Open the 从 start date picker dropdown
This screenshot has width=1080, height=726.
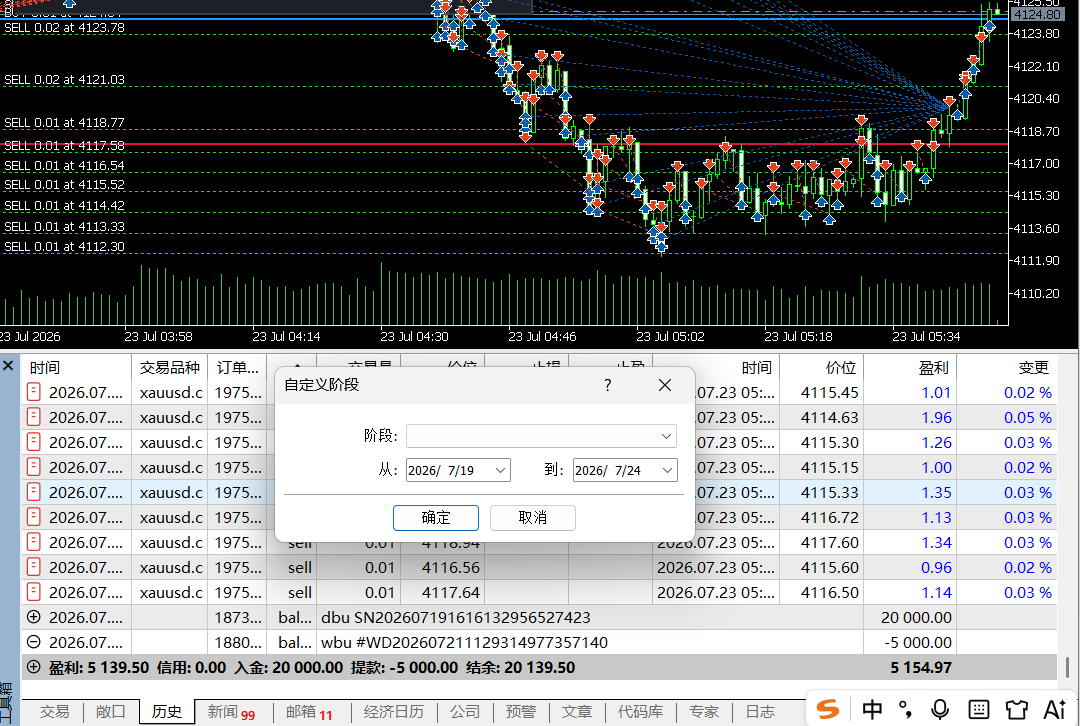click(500, 470)
